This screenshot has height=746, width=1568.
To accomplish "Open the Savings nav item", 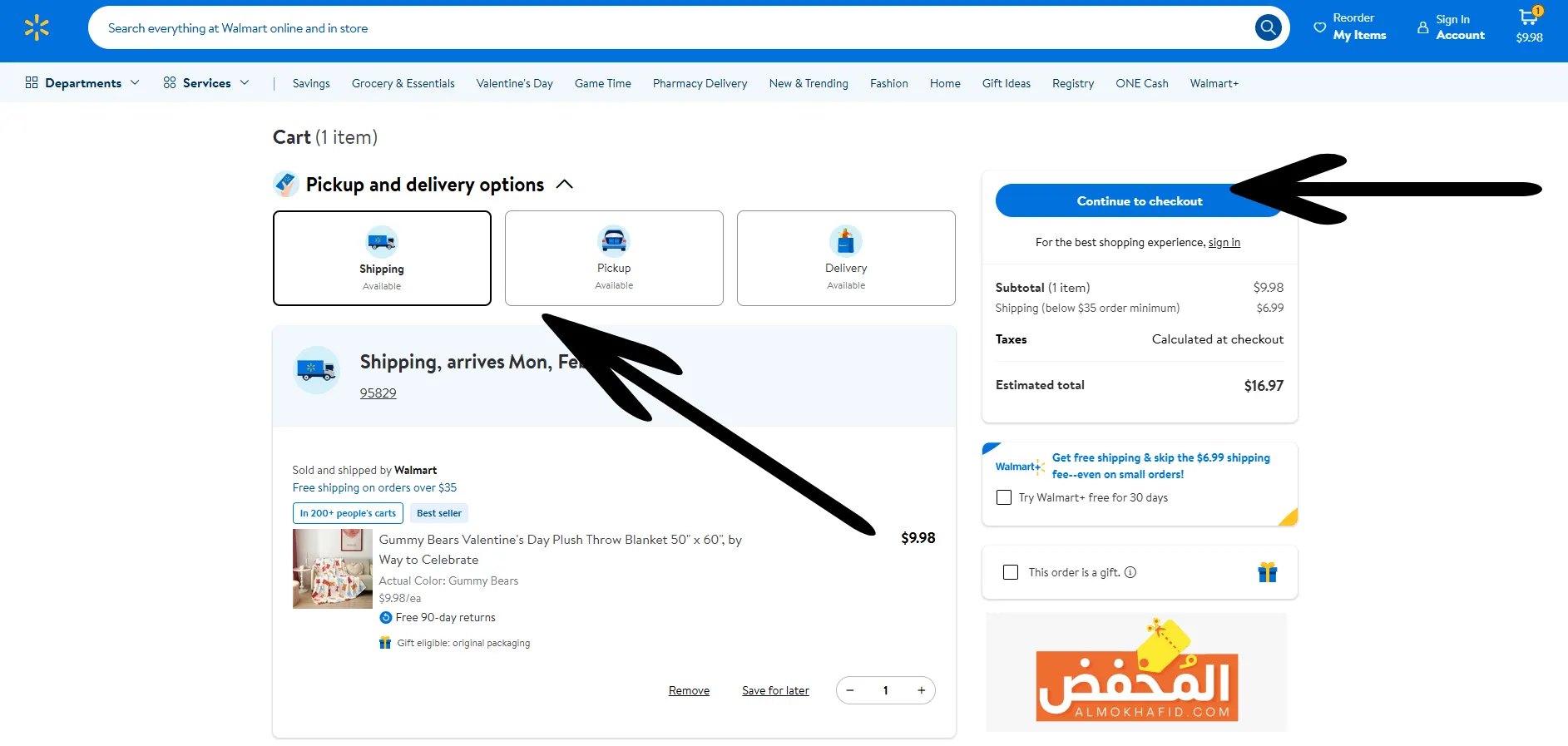I will click(x=311, y=83).
